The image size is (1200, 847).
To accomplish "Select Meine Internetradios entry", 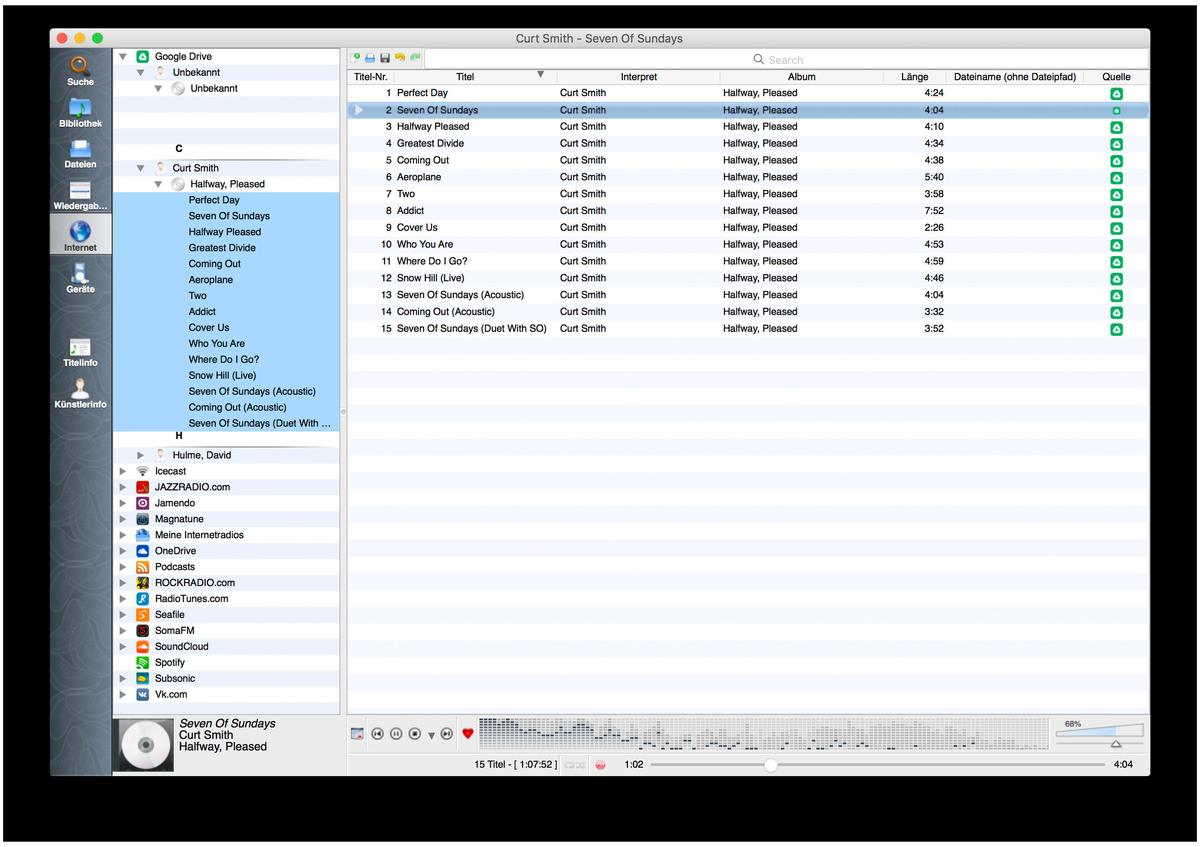I will pos(199,535).
